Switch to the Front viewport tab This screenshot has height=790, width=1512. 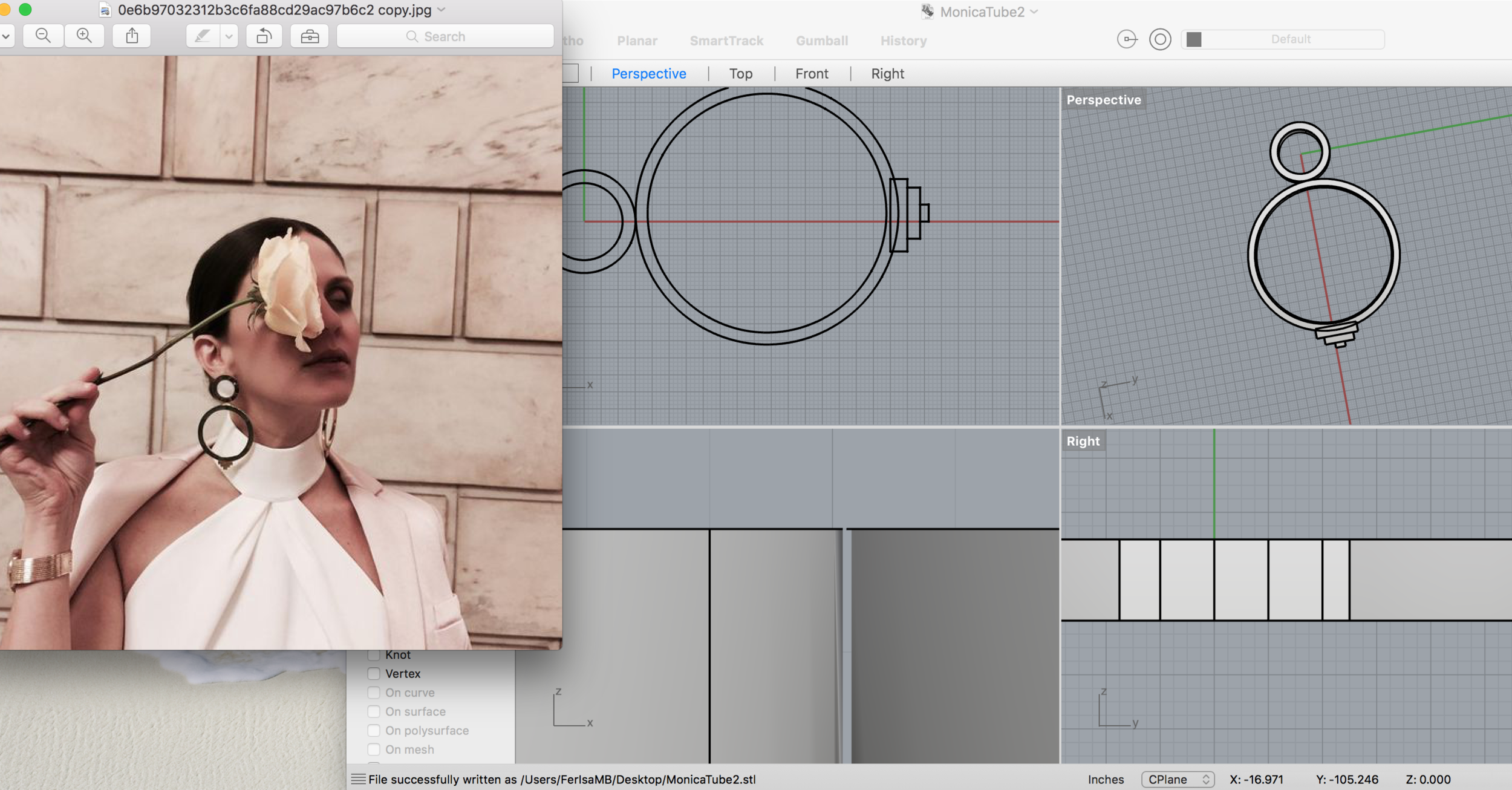pyautogui.click(x=812, y=74)
